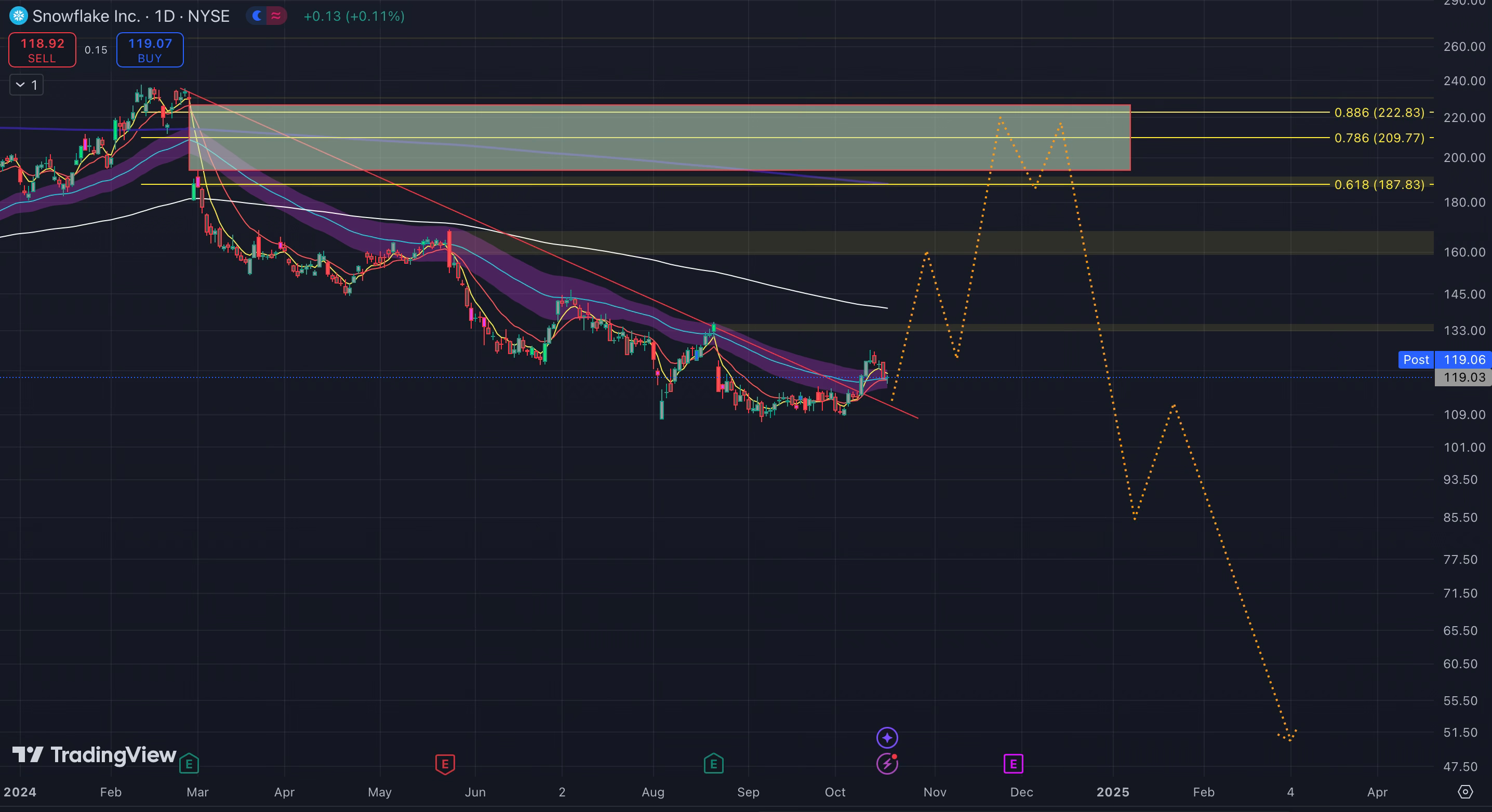Viewport: 1492px width, 812px height.
Task: Click the pink approximate-data indicator icon
Action: point(276,16)
